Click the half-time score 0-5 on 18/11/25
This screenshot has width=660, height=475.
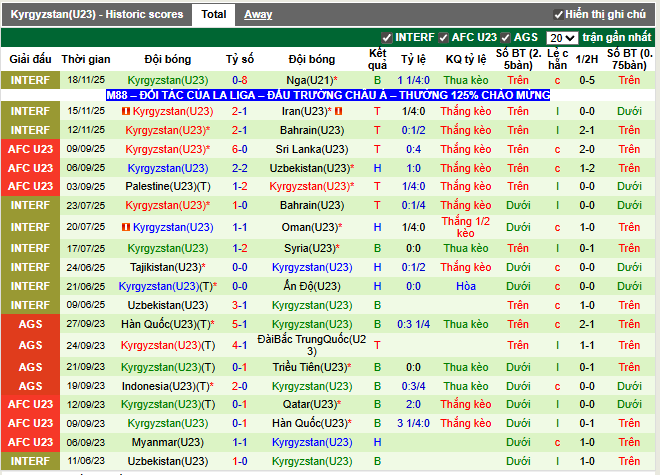click(x=587, y=80)
